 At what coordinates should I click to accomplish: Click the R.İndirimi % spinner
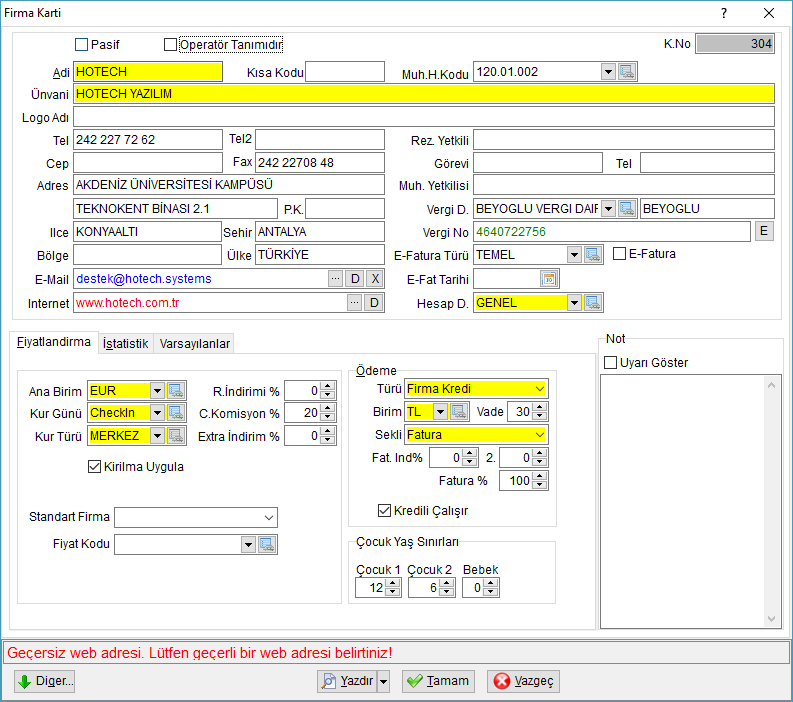click(328, 390)
